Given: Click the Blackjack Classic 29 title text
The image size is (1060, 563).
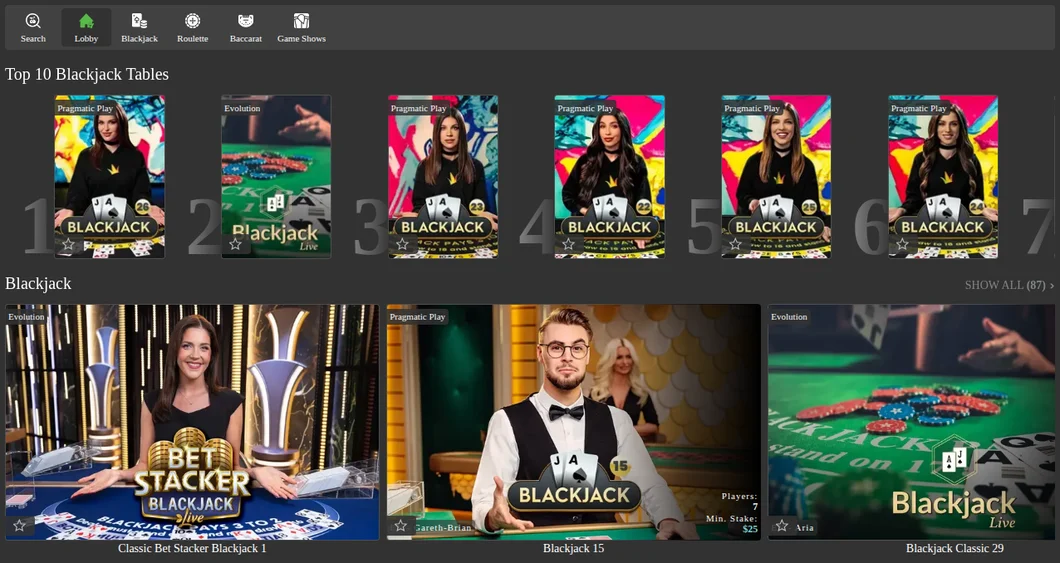Looking at the screenshot, I should click(x=955, y=548).
